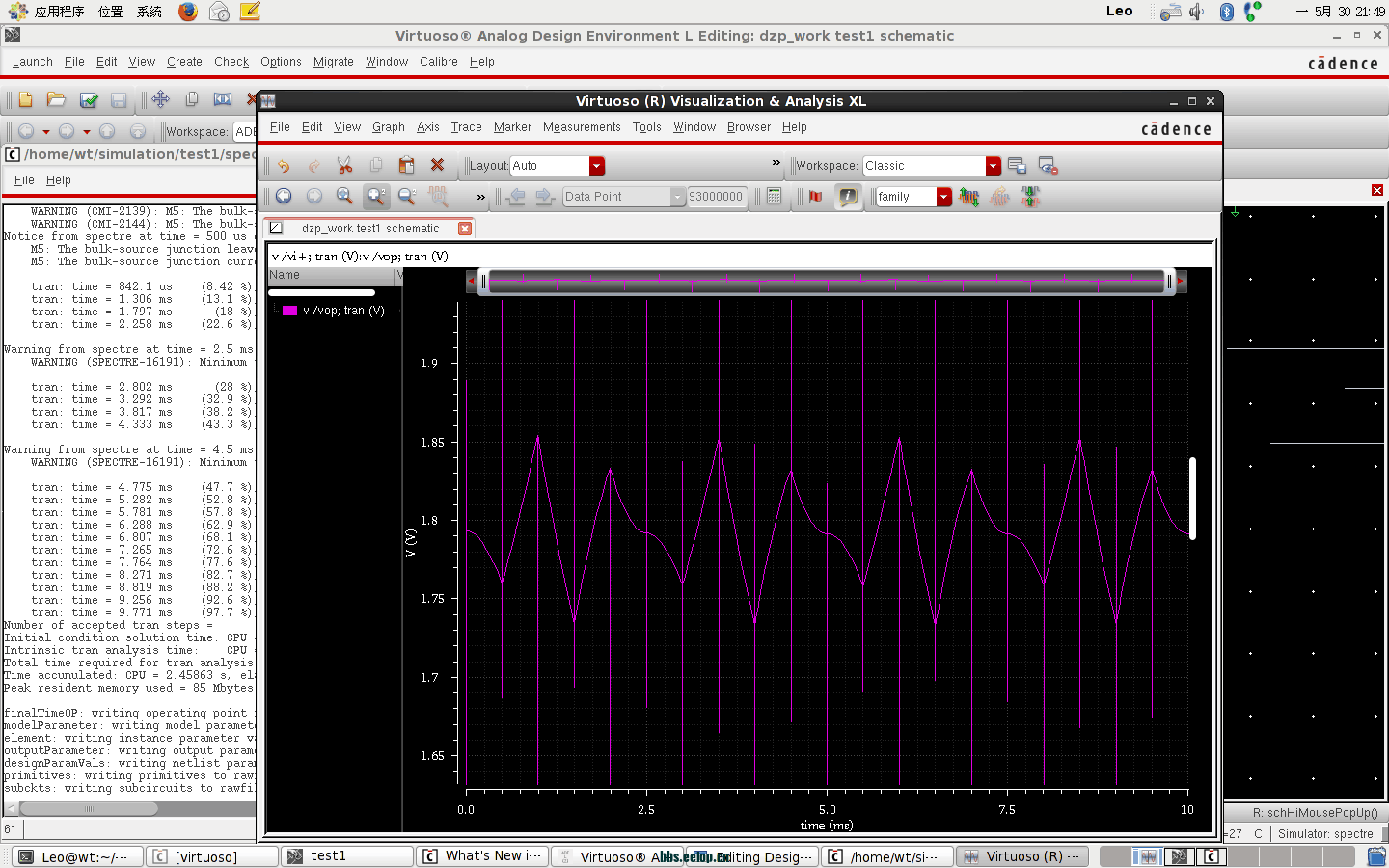
Task: Click the Open folder icon in schematic toolbar
Action: (56, 100)
